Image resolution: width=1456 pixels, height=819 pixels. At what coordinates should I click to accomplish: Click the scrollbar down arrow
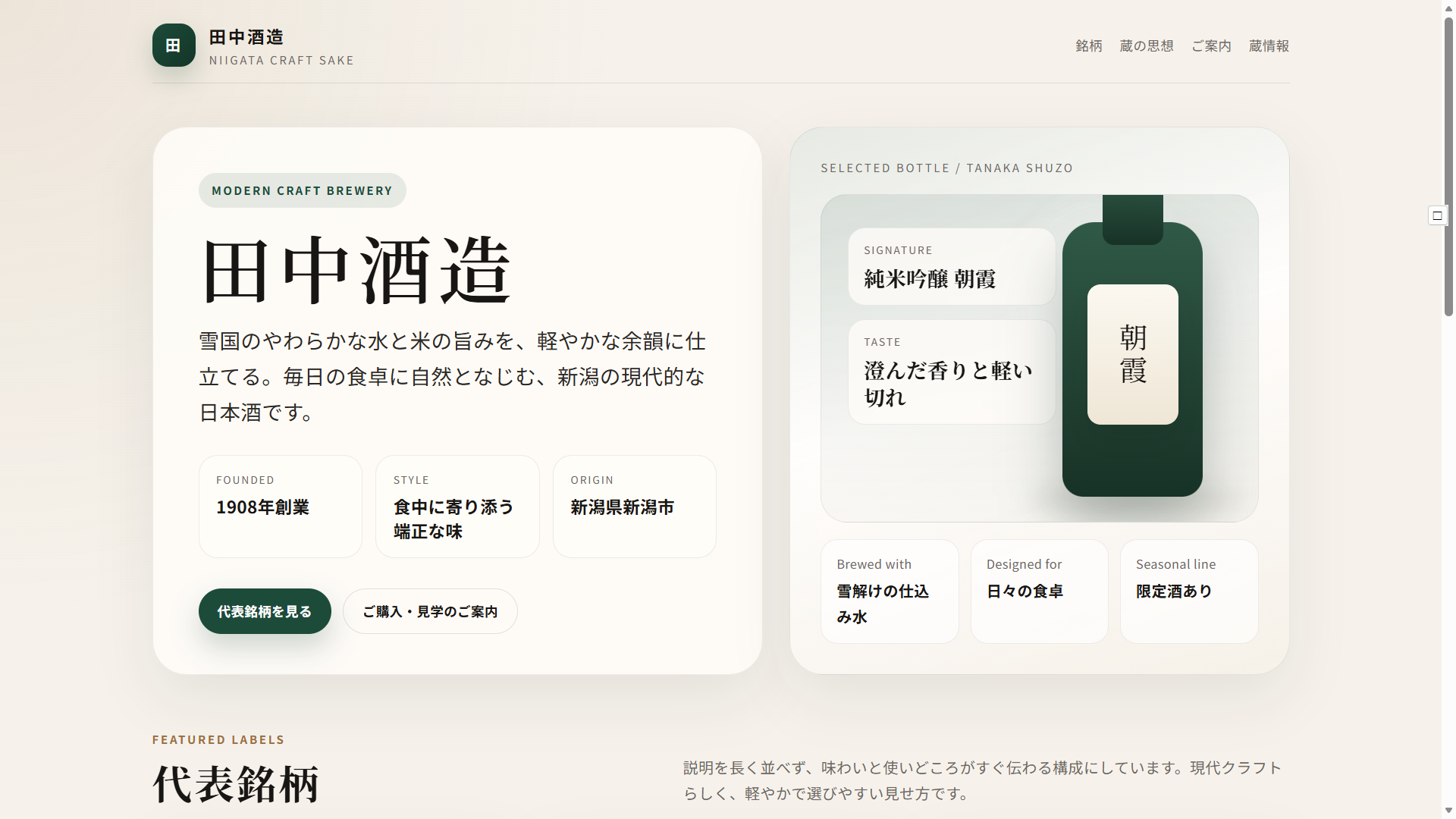(1448, 811)
